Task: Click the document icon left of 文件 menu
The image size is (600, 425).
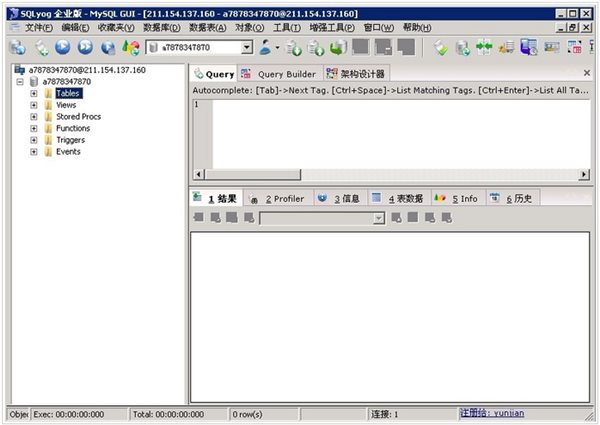Action: (15, 27)
